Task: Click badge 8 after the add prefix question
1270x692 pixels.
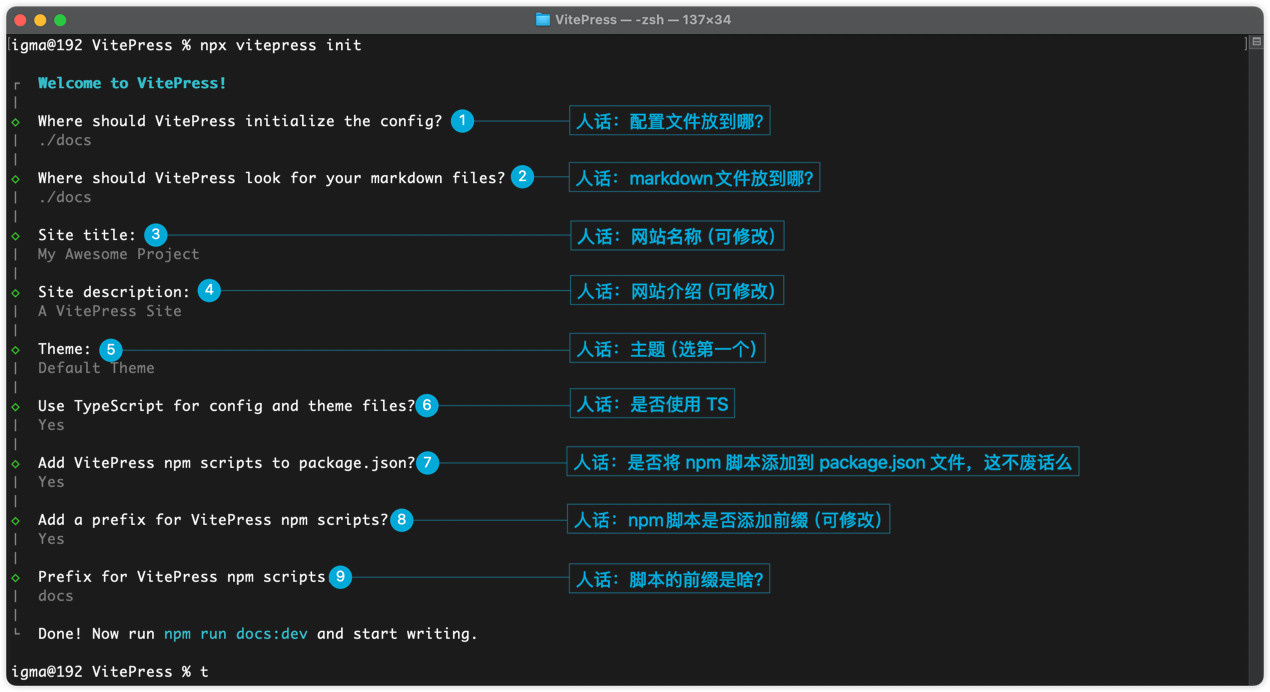Action: click(x=401, y=520)
